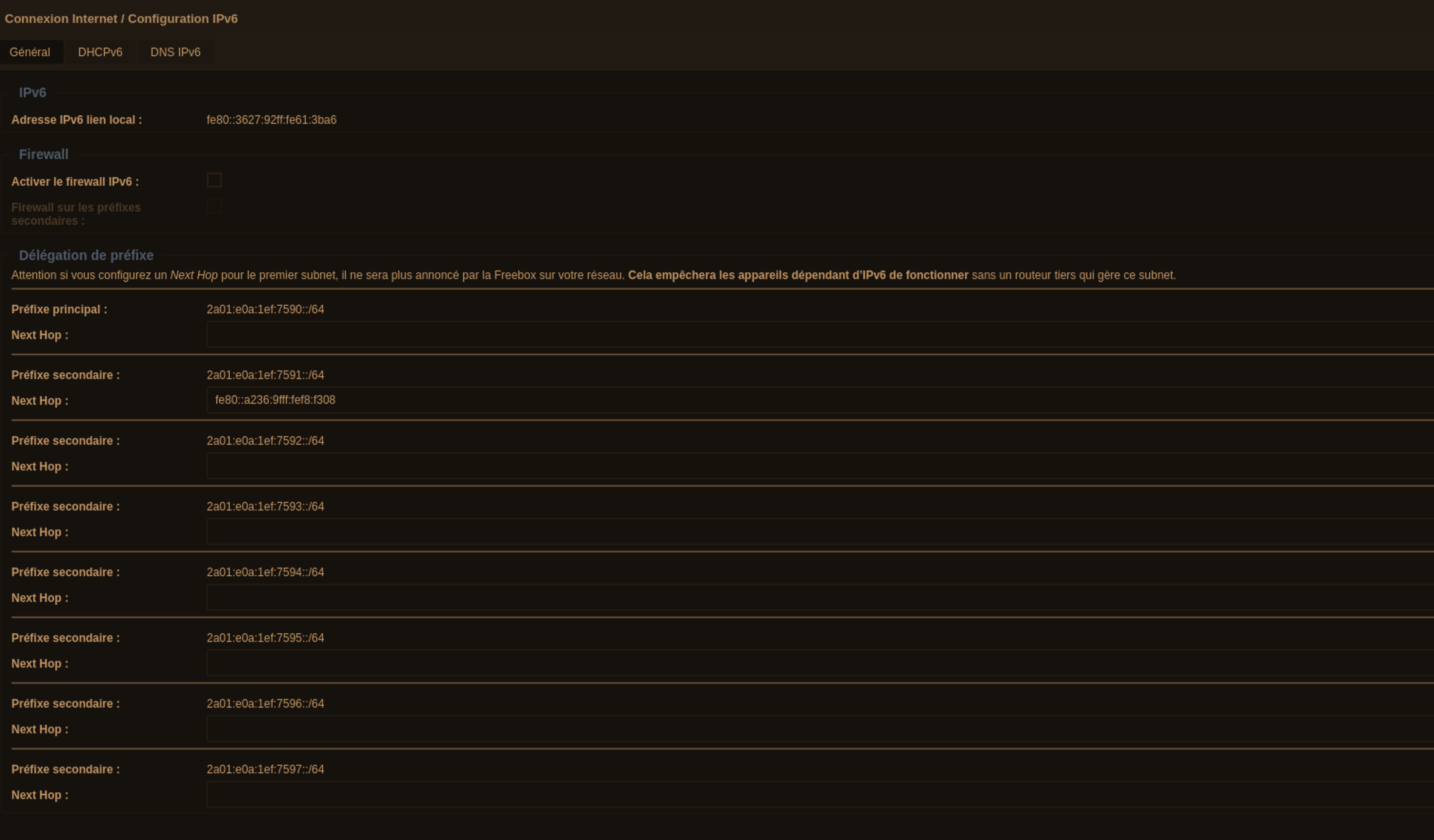Viewport: 1434px width, 840px height.
Task: Select prefix text 2a01:e0a:1ef:7594::/64
Action: pos(265,572)
